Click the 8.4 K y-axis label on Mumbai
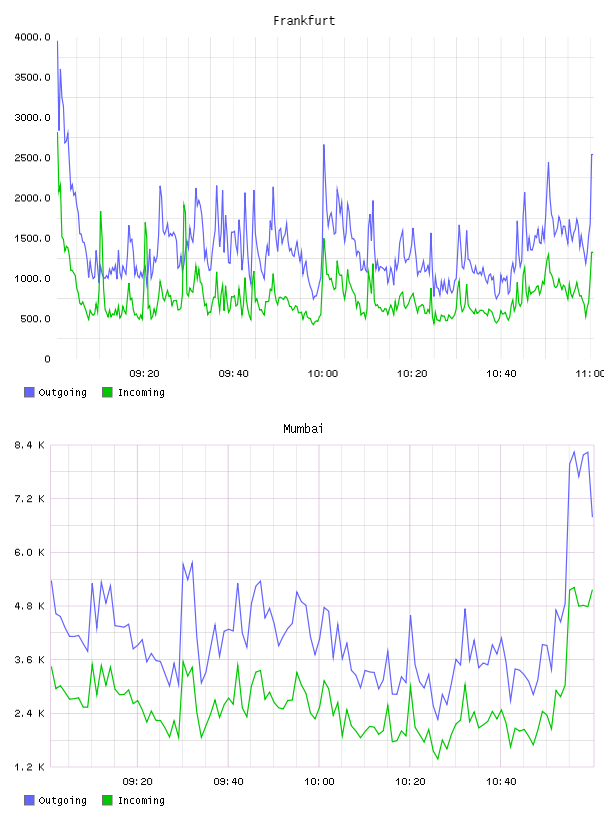 29,445
